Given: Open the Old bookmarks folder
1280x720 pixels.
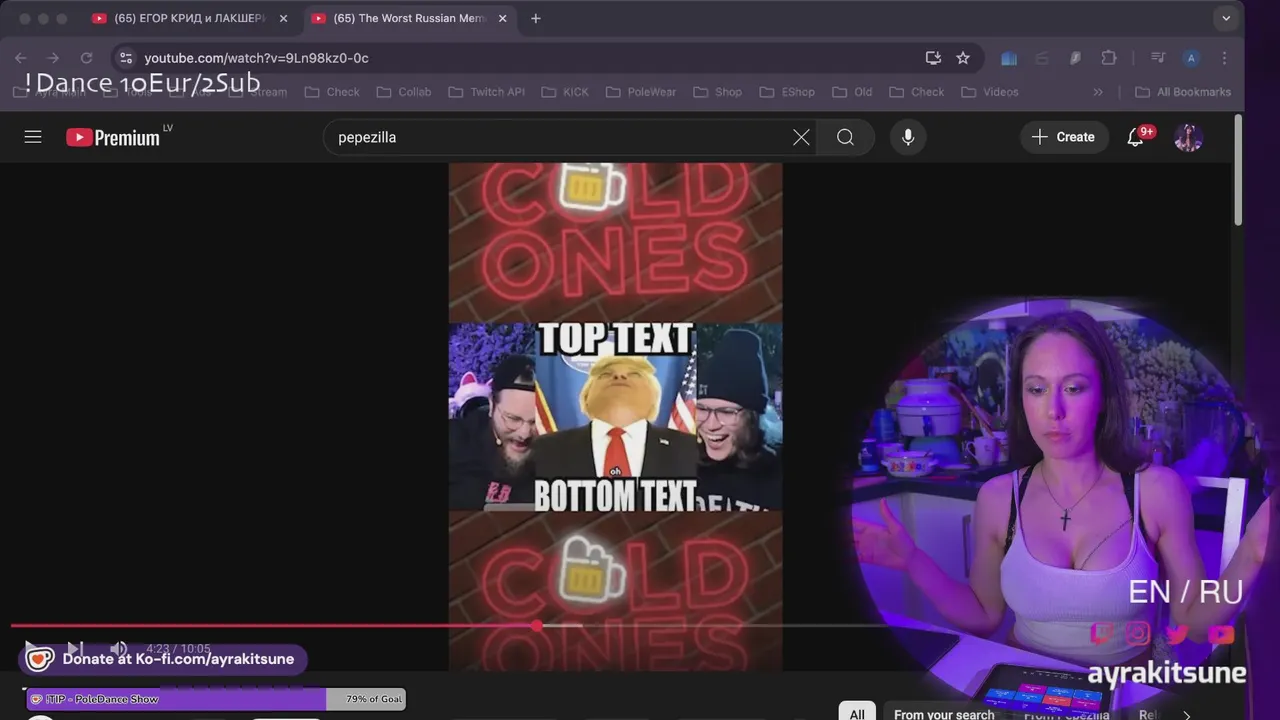Looking at the screenshot, I should click(852, 92).
